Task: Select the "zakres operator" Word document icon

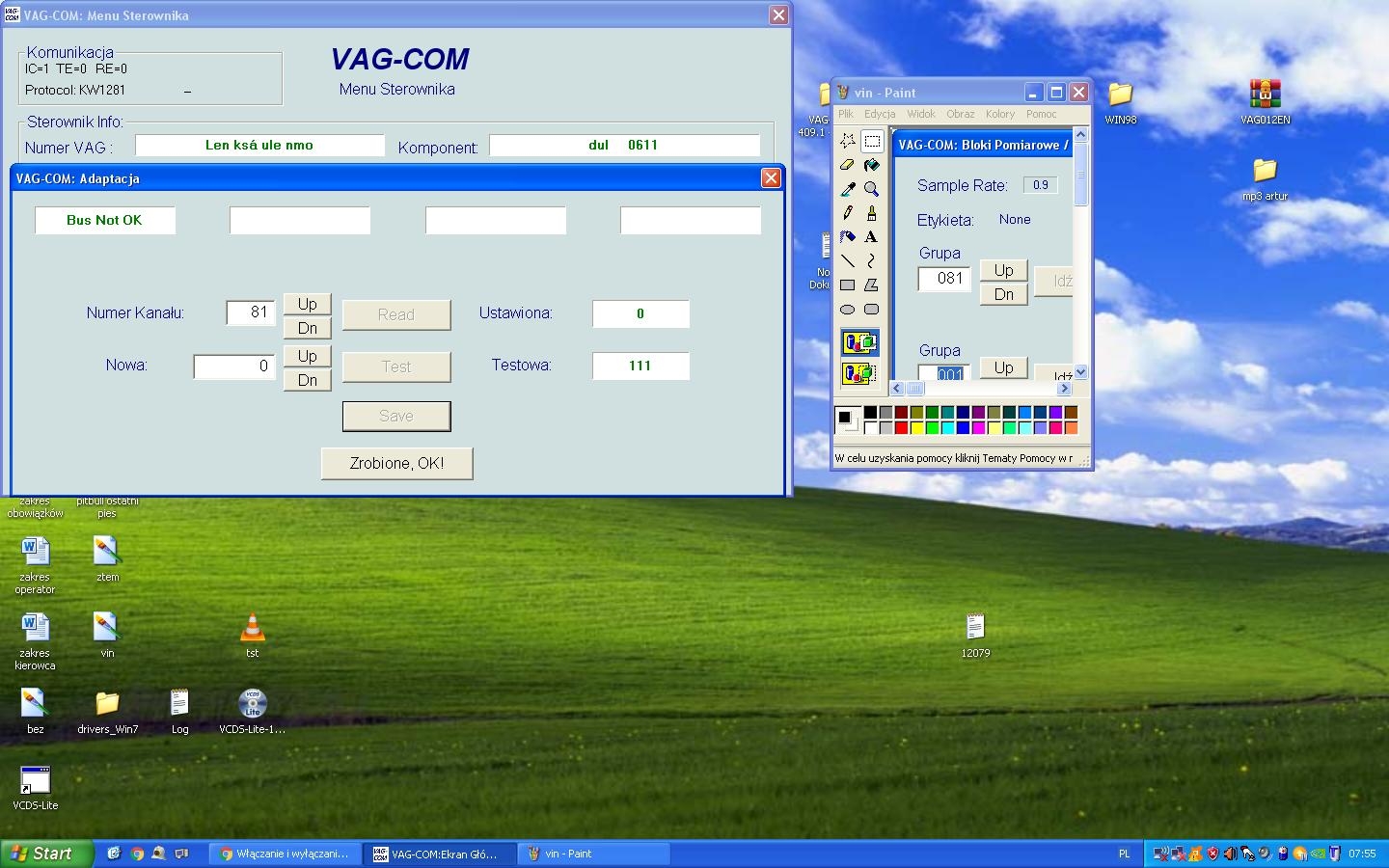Action: (35, 565)
